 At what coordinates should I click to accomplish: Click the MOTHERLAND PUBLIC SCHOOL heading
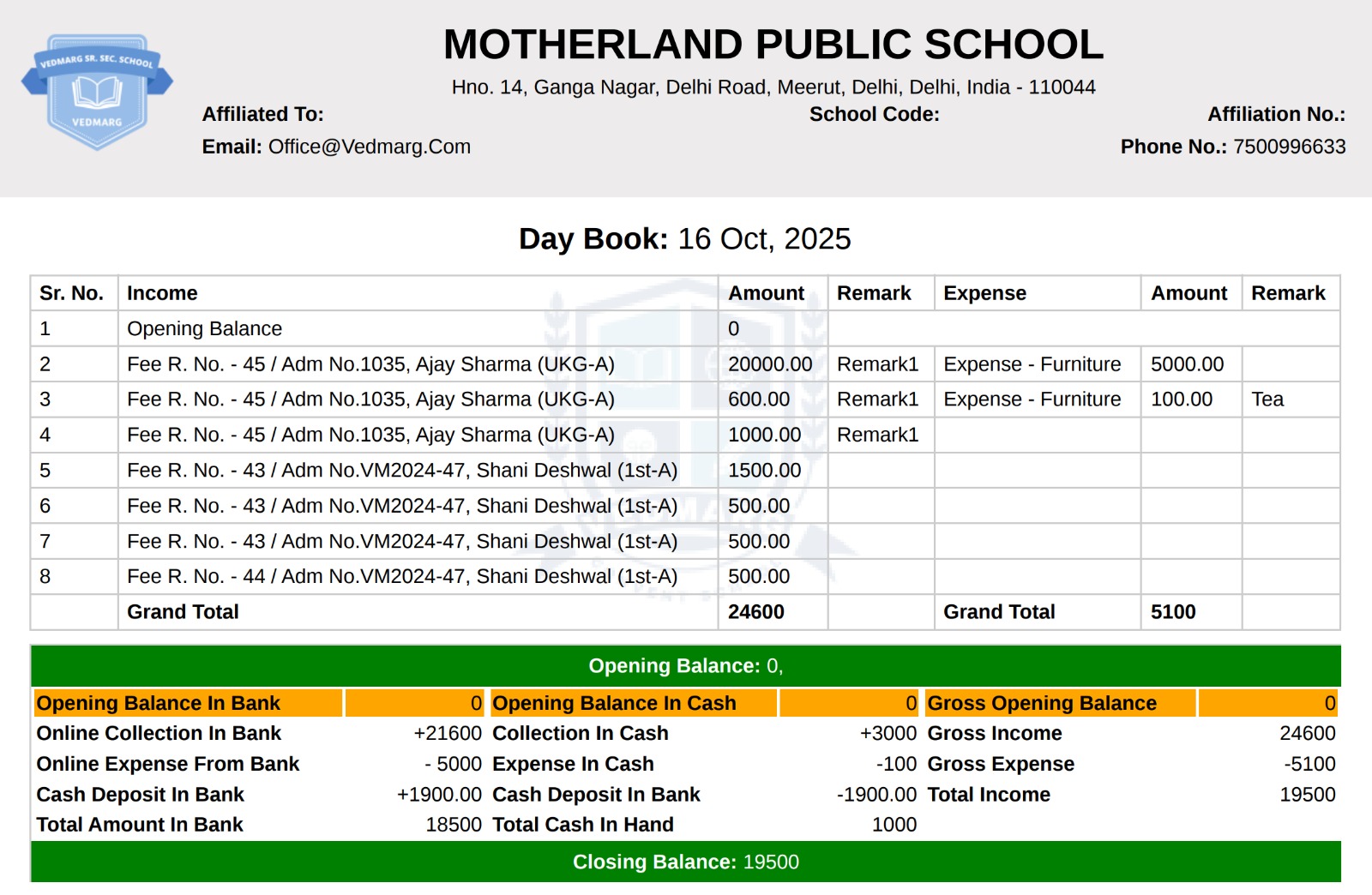(772, 45)
